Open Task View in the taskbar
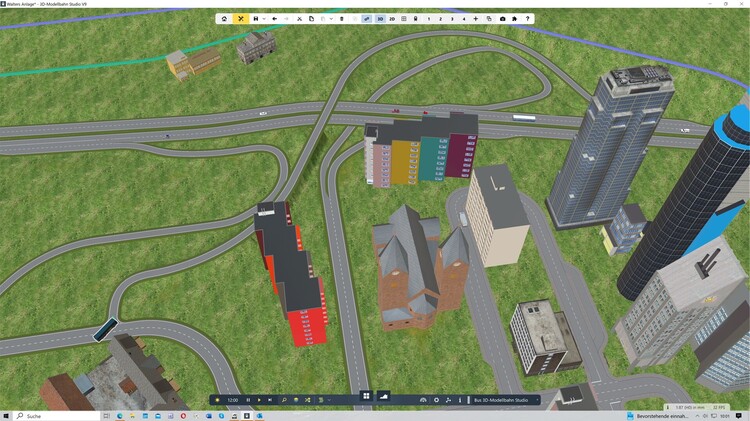 106,416
